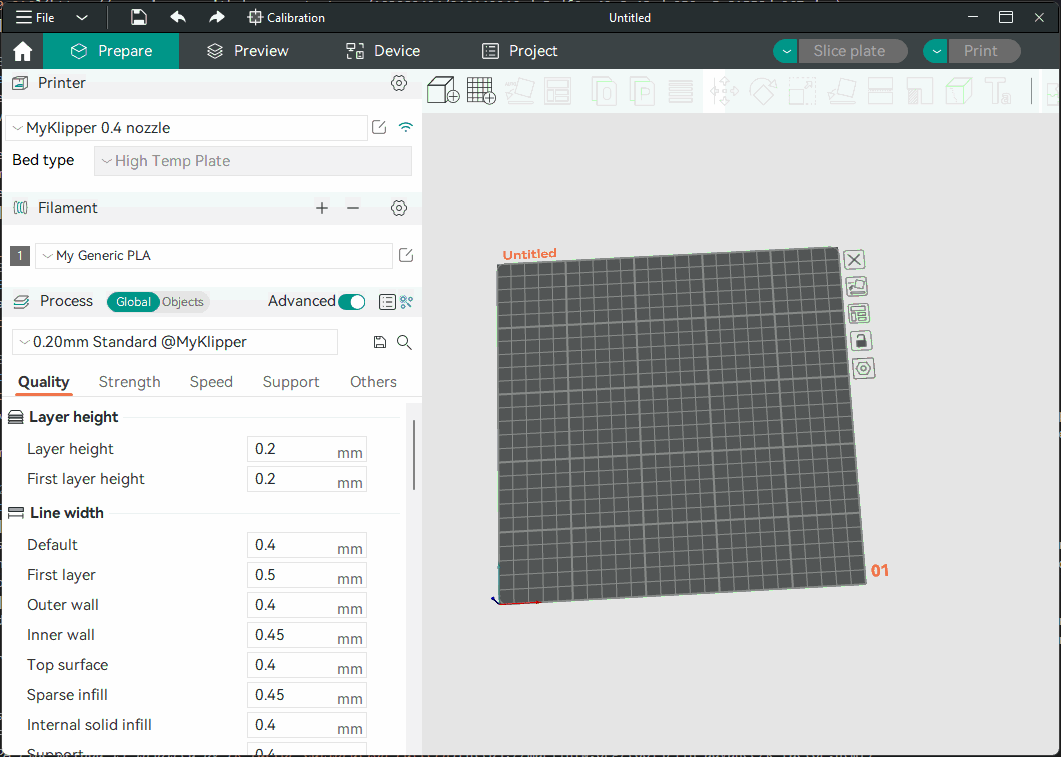Open the Strength settings tab
Image resolution: width=1061 pixels, height=757 pixels.
129,382
